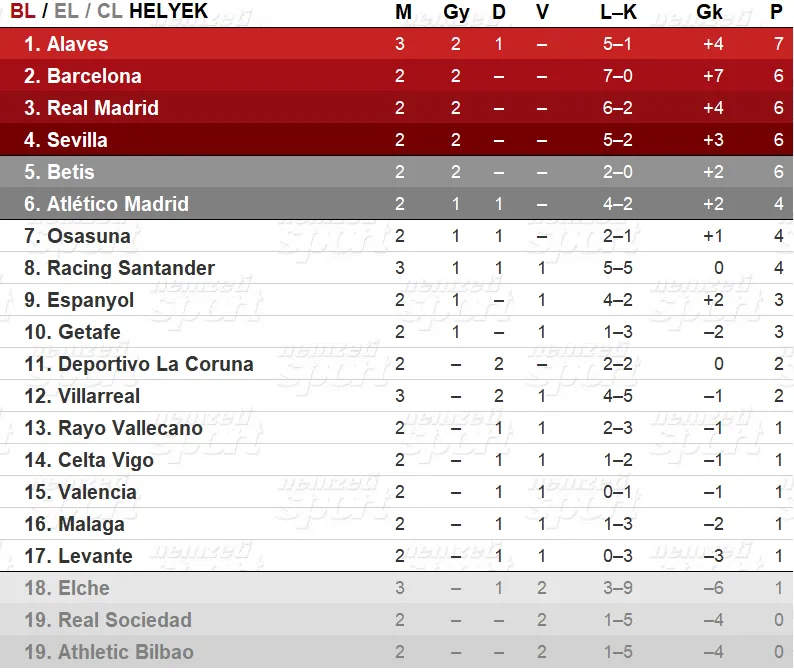Select the Elche relegation row
The height and width of the screenshot is (672, 794).
point(396,588)
